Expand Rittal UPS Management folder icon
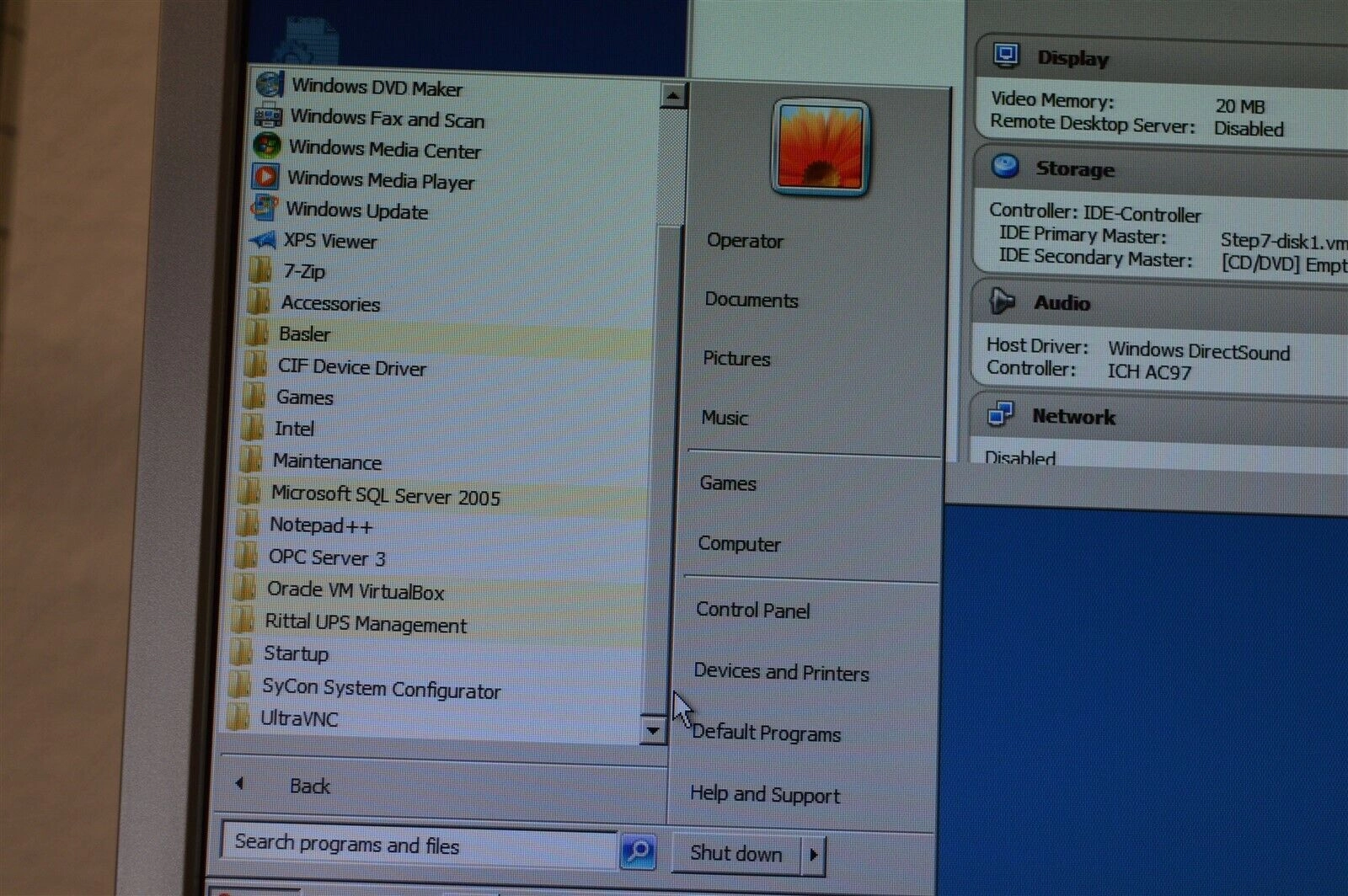Screen dimensions: 1348x896 [x=242, y=621]
